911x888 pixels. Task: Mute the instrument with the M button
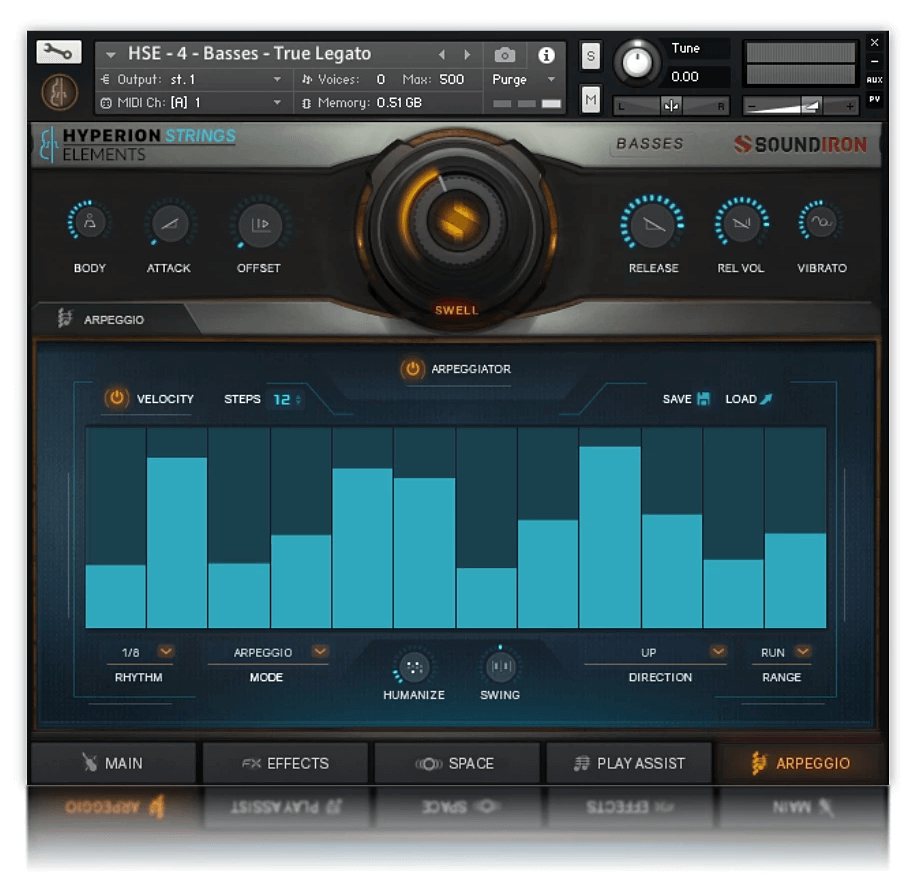click(590, 99)
